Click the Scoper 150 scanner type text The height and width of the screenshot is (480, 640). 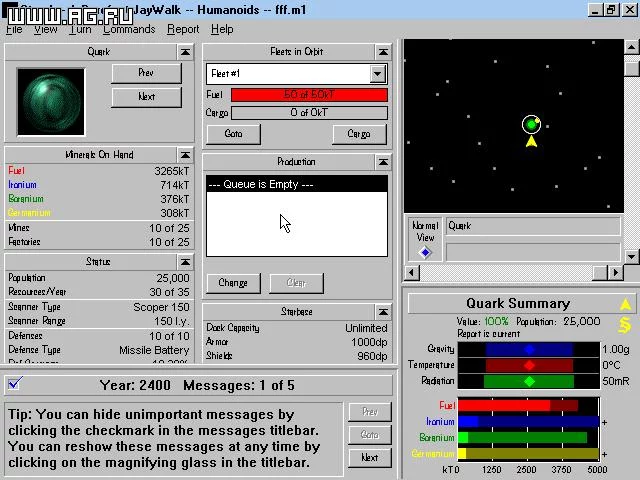coord(161,307)
